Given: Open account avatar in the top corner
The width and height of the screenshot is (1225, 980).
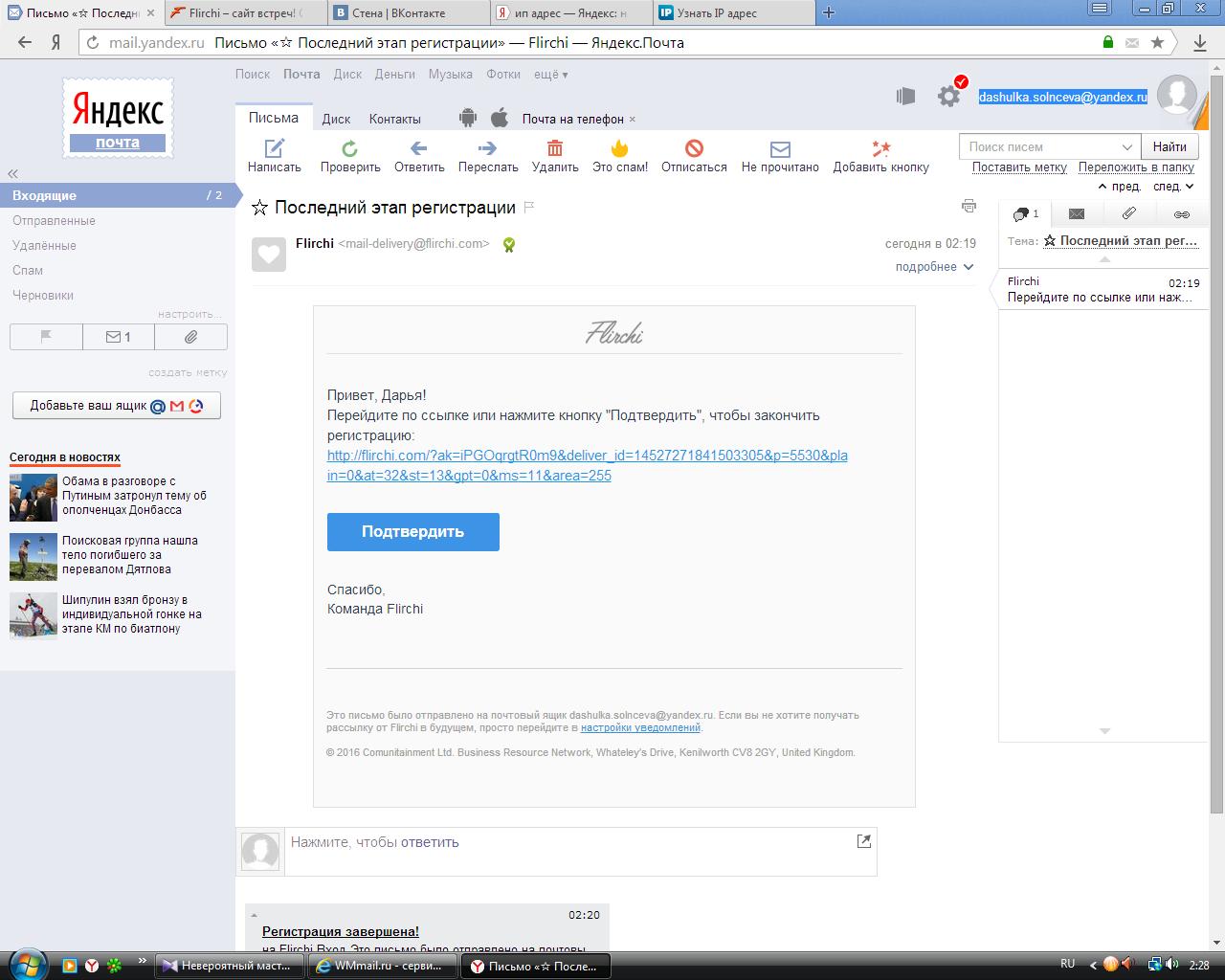Looking at the screenshot, I should [x=1177, y=96].
